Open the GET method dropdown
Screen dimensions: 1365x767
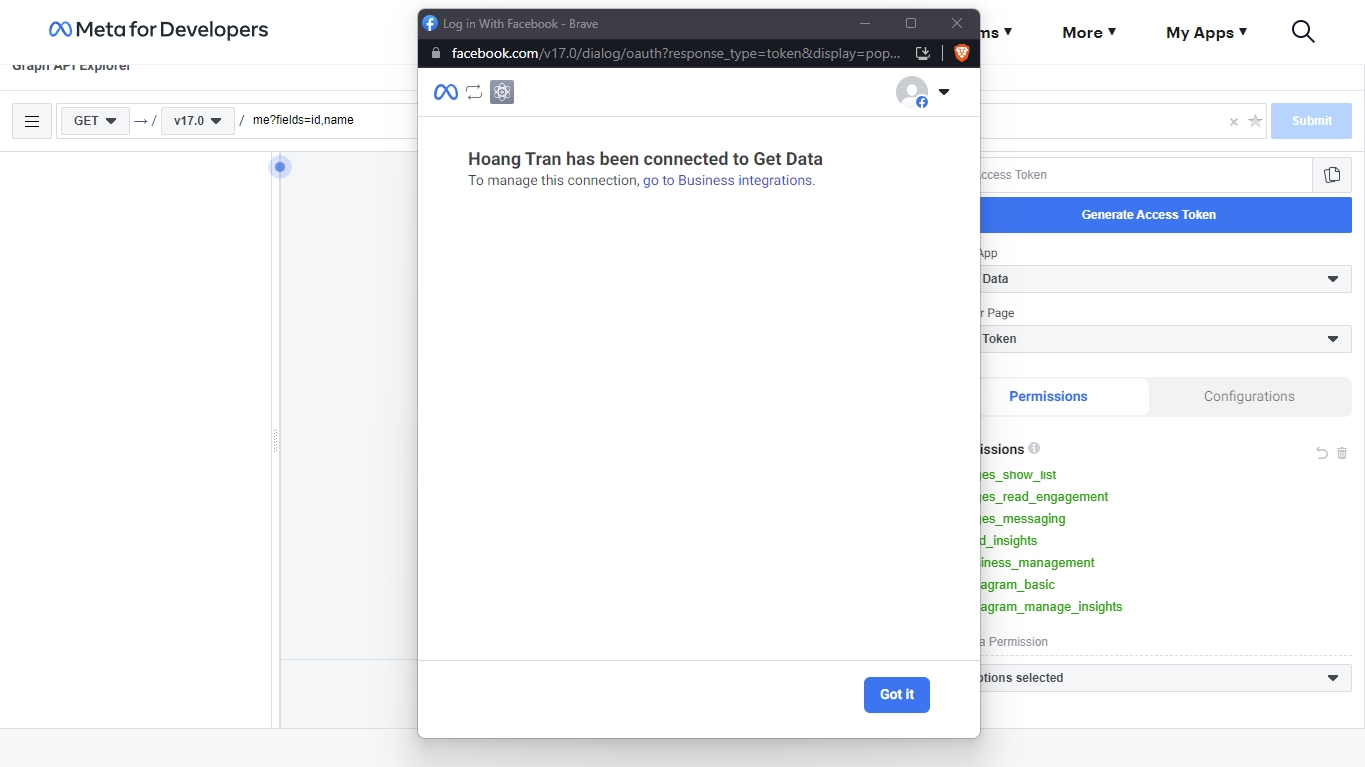(x=95, y=121)
